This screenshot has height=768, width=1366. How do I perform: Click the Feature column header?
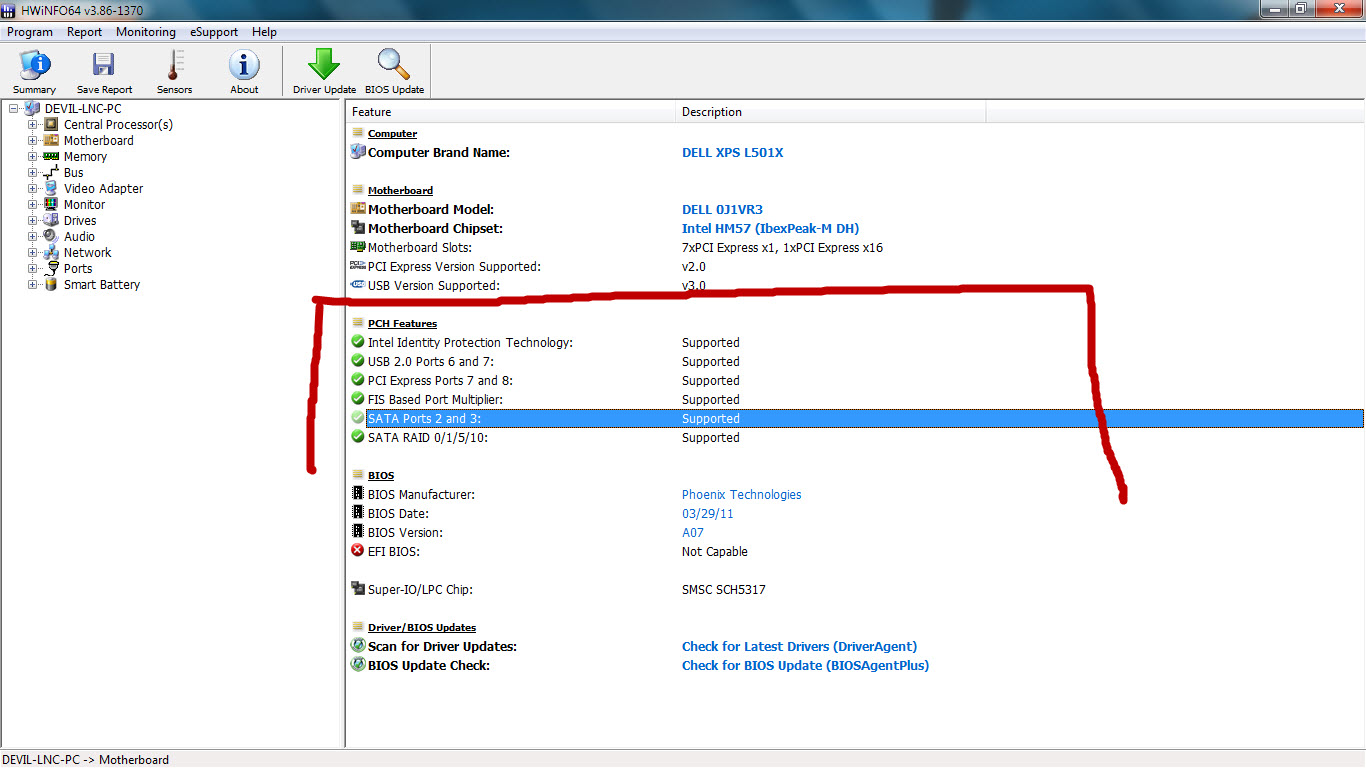(x=511, y=112)
